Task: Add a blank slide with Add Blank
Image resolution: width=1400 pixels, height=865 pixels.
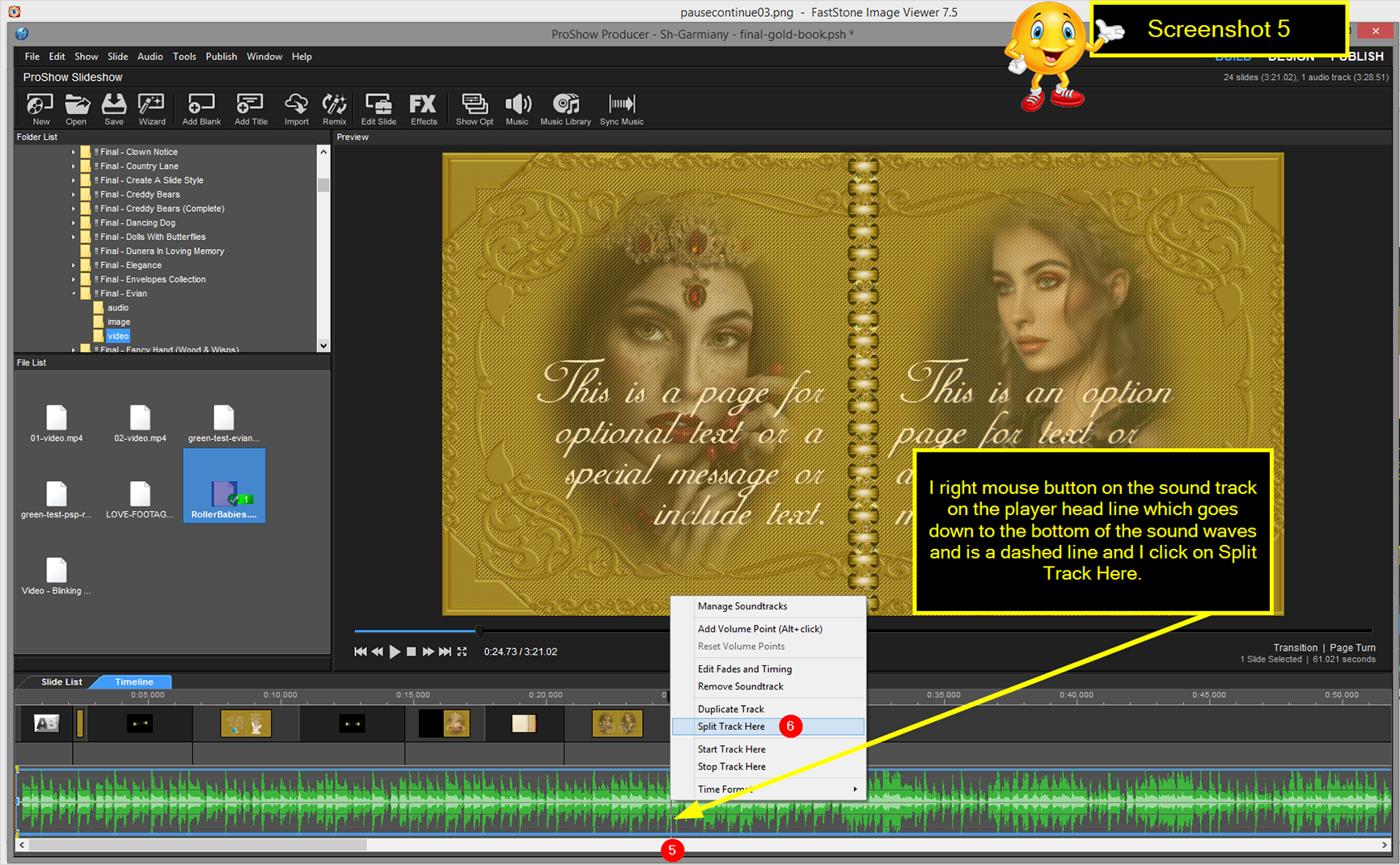Action: (x=201, y=108)
